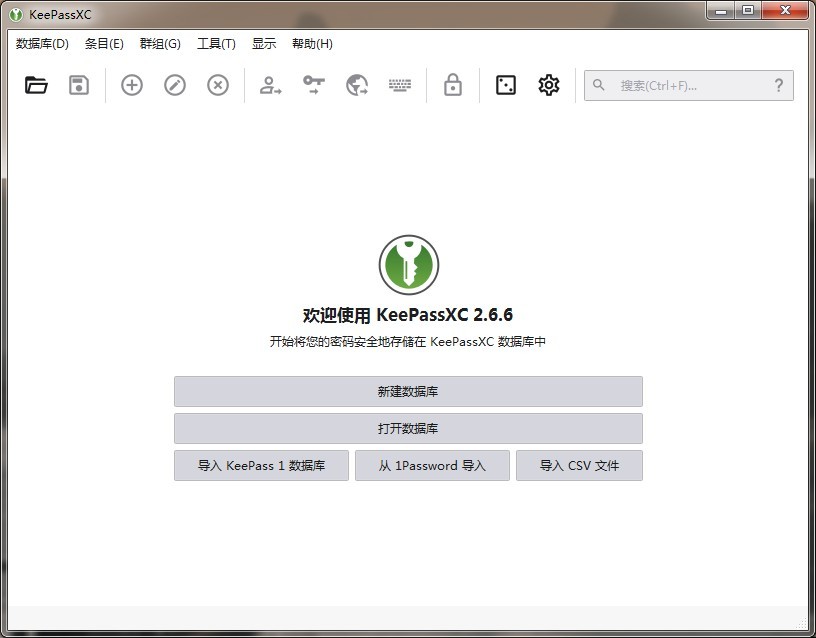Open the password generator dice icon
This screenshot has height=638, width=816.
pyautogui.click(x=505, y=85)
